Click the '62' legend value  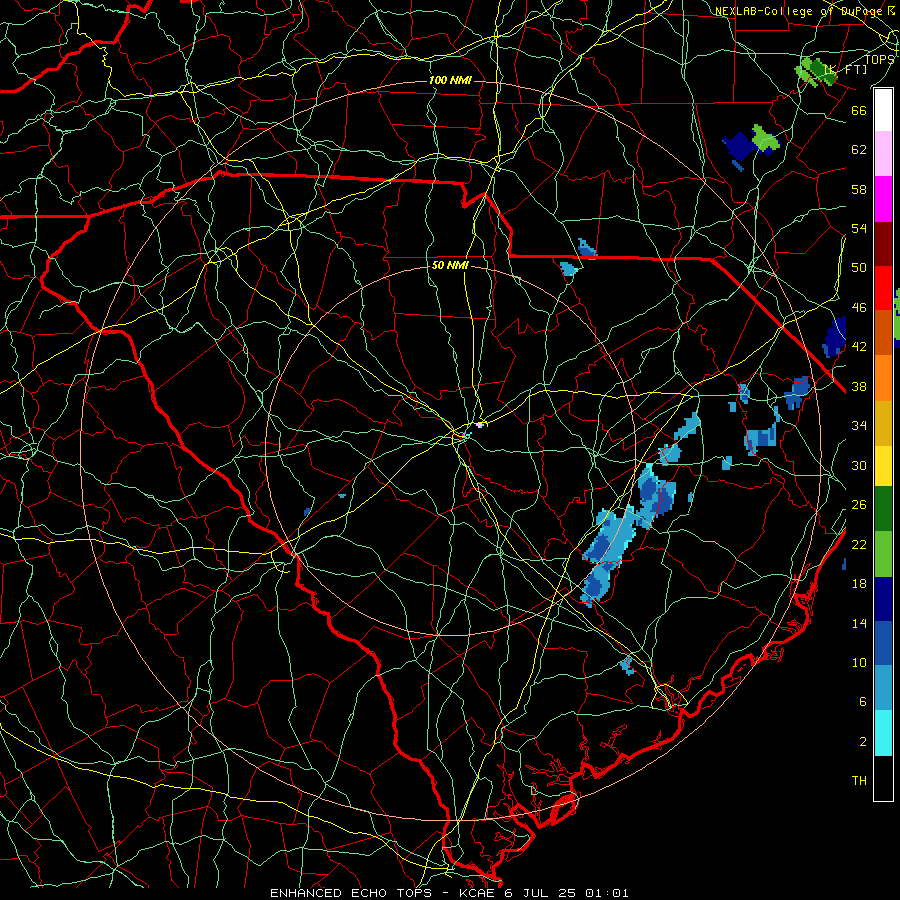[x=859, y=150]
